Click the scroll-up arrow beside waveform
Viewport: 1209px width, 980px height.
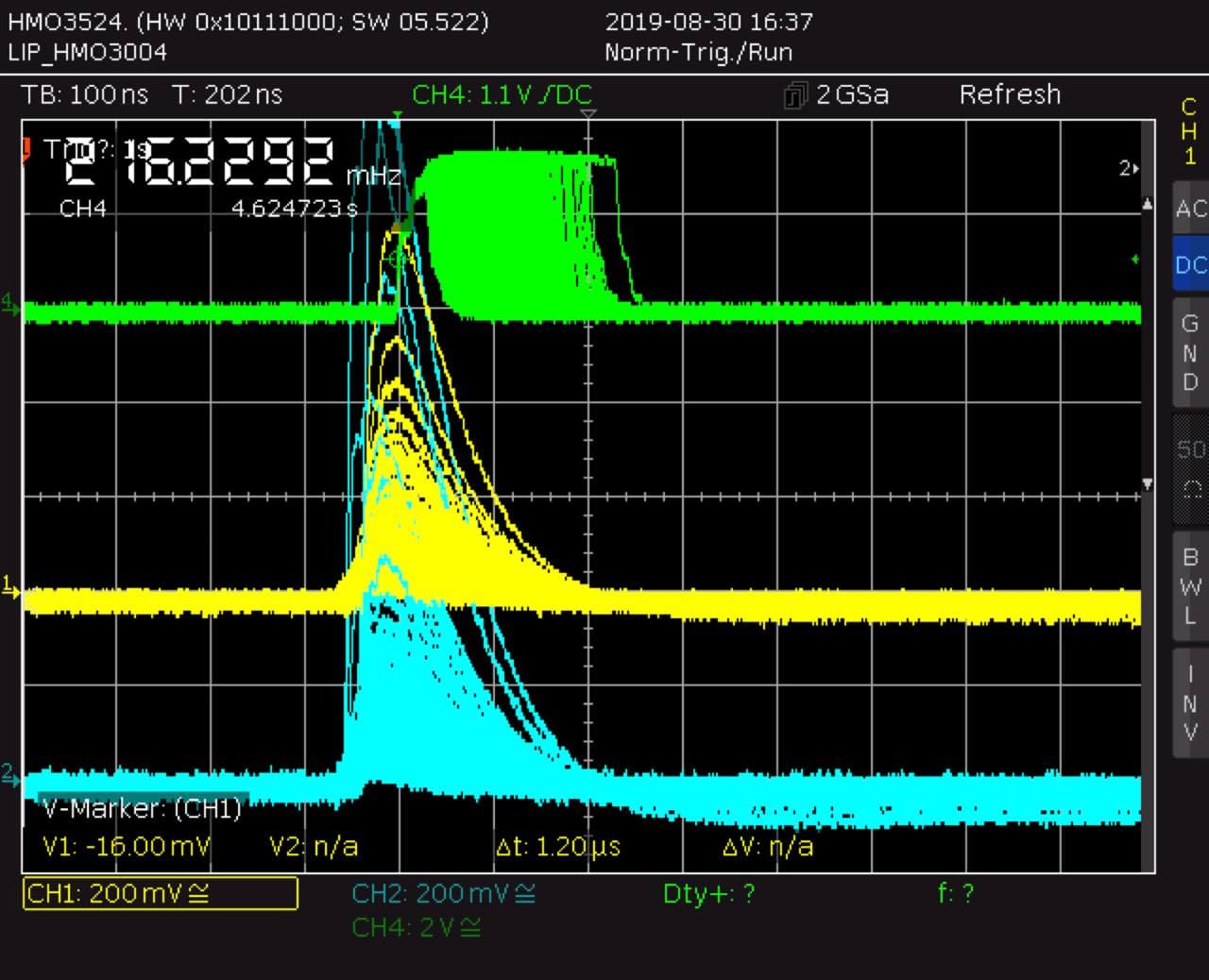[1148, 204]
